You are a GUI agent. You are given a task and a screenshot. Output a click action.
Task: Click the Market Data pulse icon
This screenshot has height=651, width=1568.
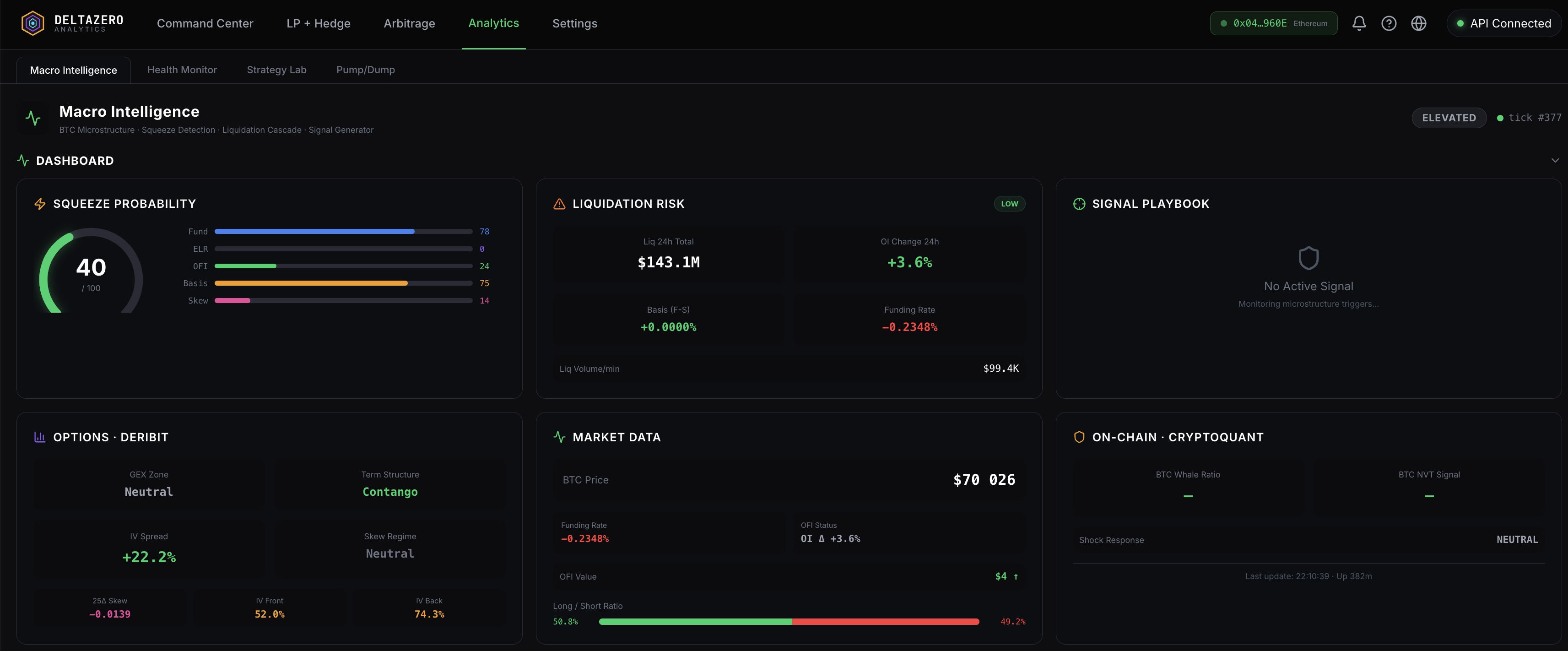click(x=559, y=437)
